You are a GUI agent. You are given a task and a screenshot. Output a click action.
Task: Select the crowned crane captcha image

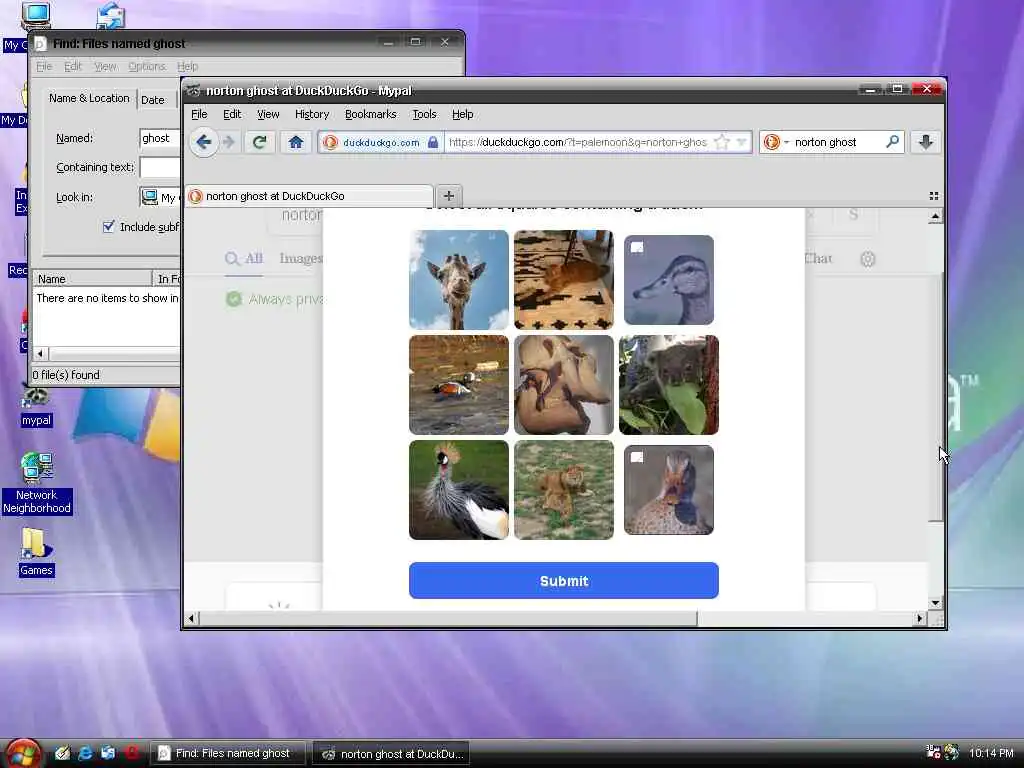pos(458,490)
